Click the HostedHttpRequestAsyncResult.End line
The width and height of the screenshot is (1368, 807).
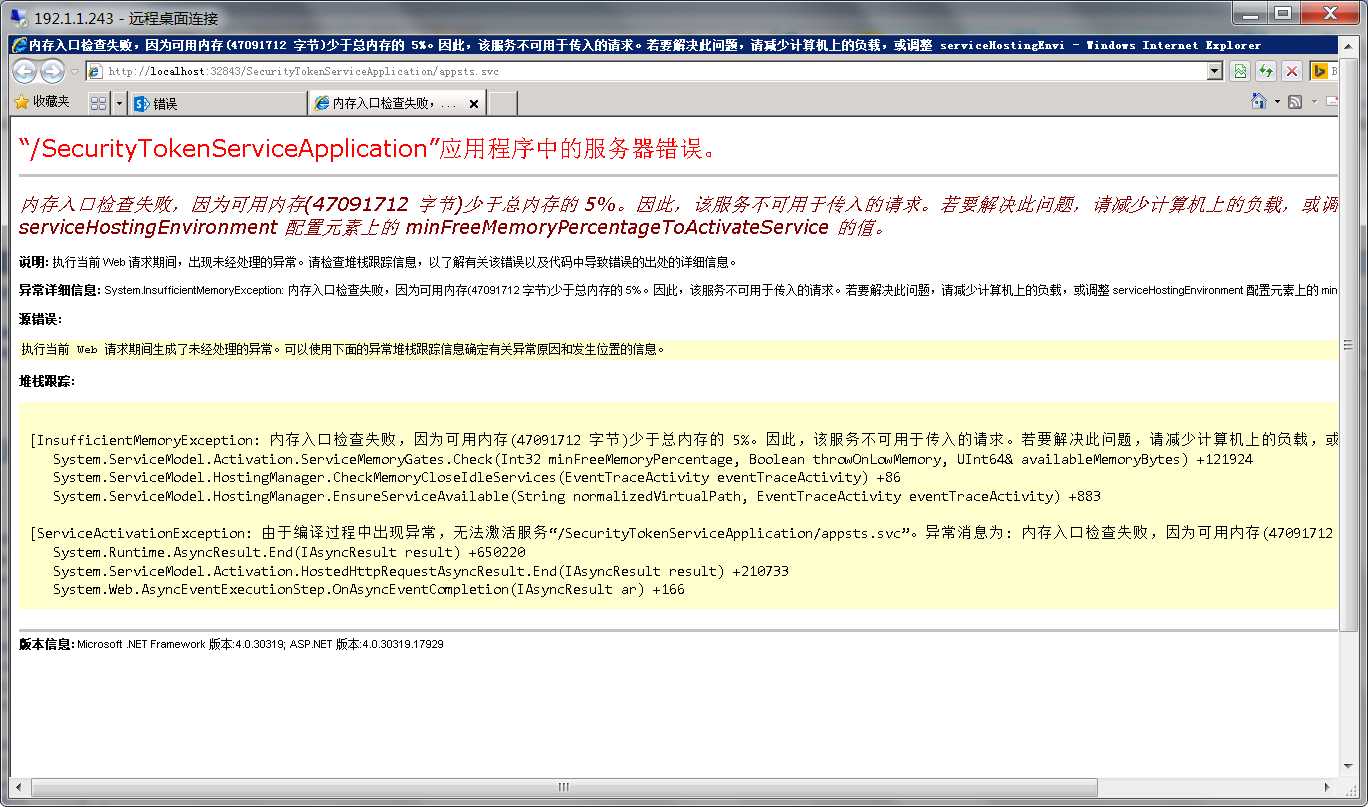(421, 571)
